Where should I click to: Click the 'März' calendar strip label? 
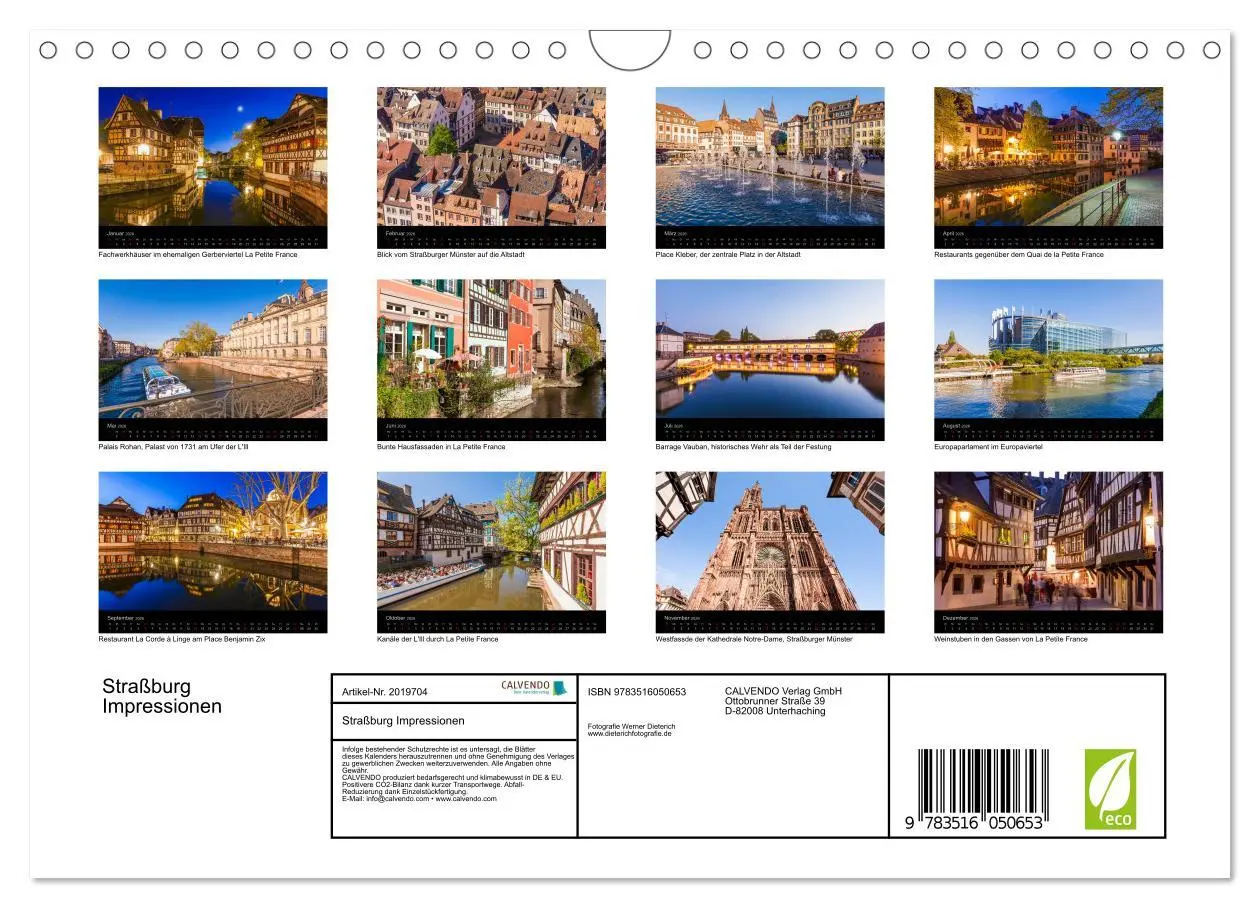676,233
